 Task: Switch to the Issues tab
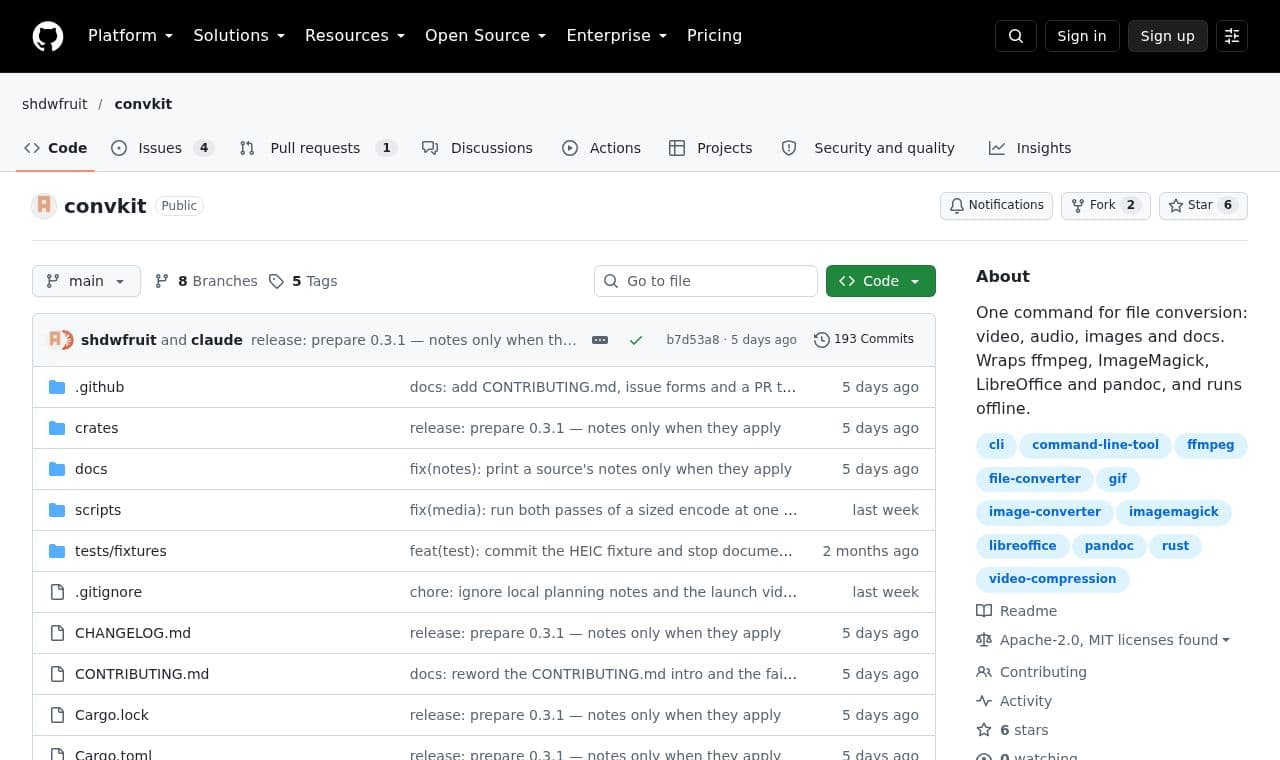pyautogui.click(x=162, y=148)
